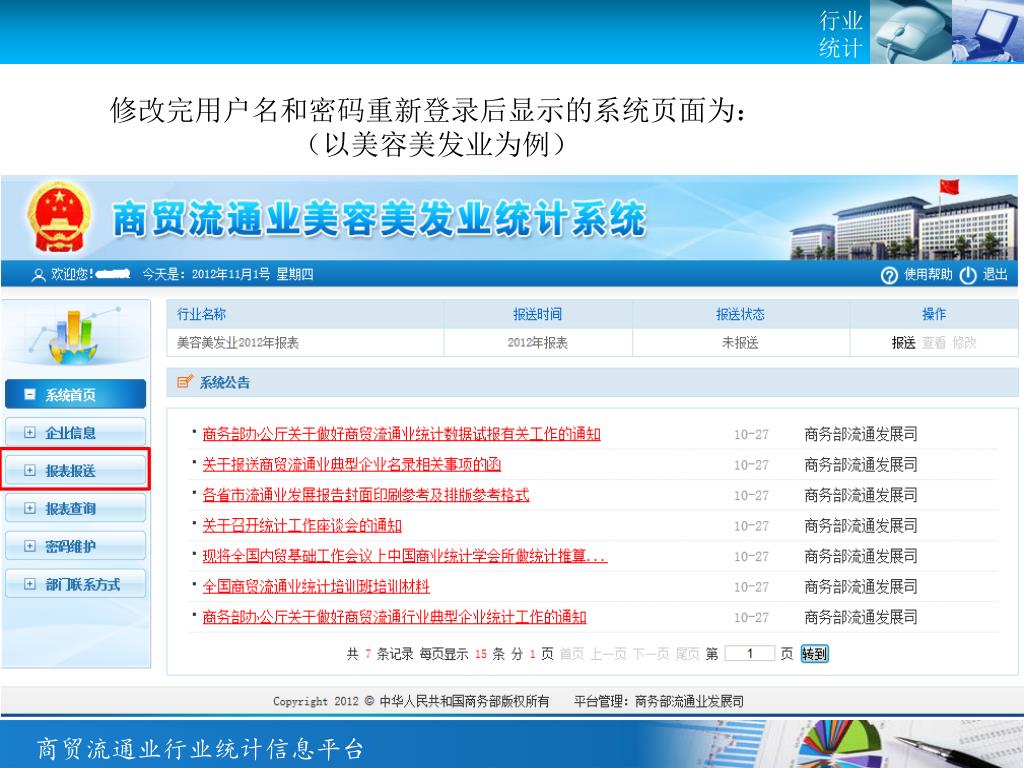Click the 转到 page jump button
This screenshot has width=1024, height=768.
click(x=814, y=654)
